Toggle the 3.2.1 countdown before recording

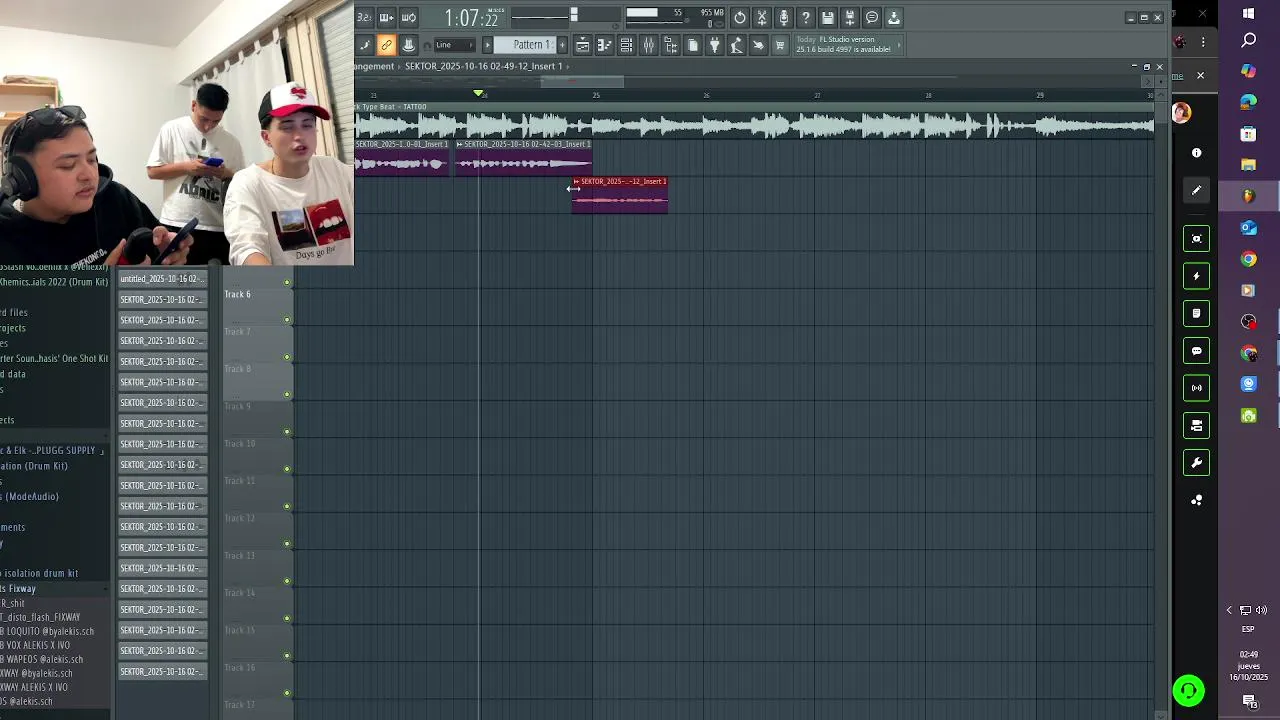pyautogui.click(x=365, y=18)
